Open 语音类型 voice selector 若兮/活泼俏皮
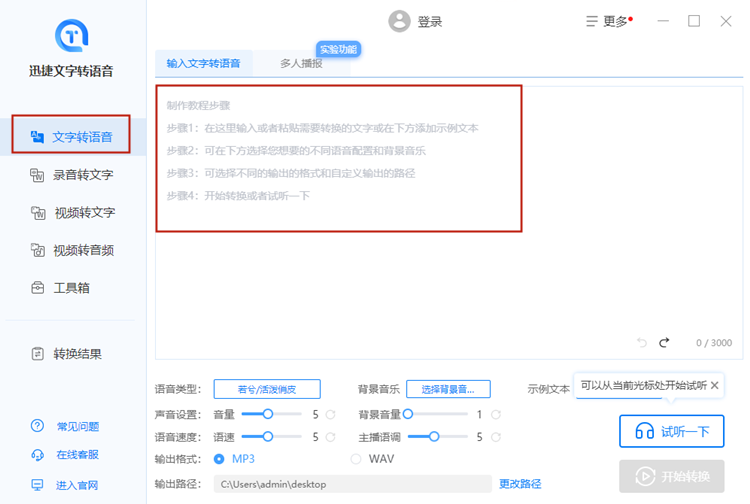Viewport: 750px width, 504px height. tap(267, 389)
